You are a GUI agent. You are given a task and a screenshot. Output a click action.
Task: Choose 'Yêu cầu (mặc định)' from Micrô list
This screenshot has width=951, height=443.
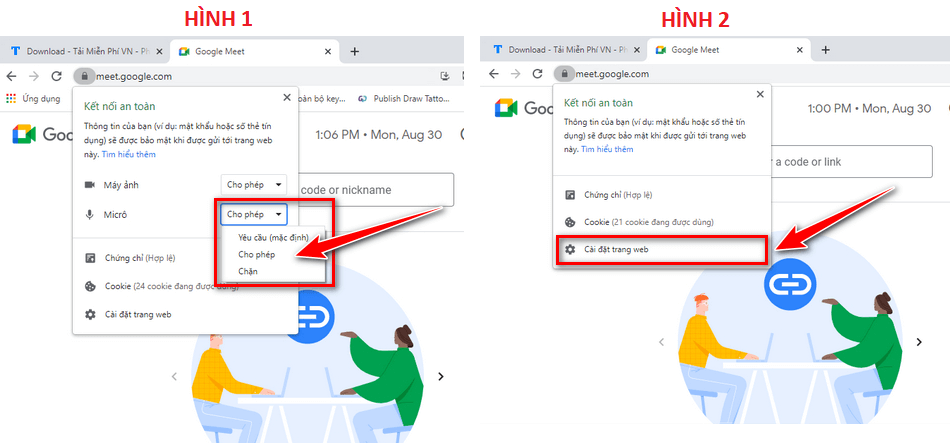click(x=272, y=238)
